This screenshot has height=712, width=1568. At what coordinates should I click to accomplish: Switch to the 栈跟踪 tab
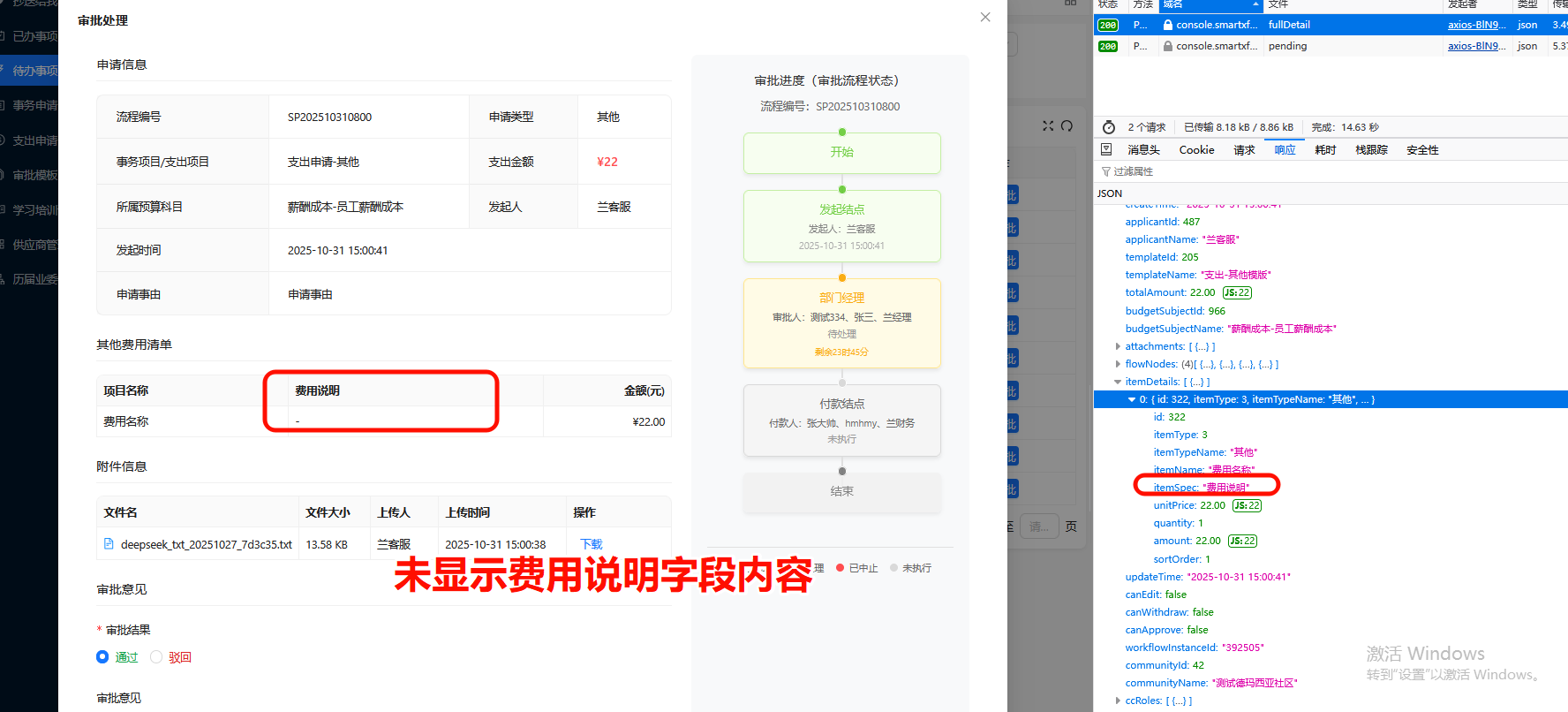click(x=1371, y=149)
